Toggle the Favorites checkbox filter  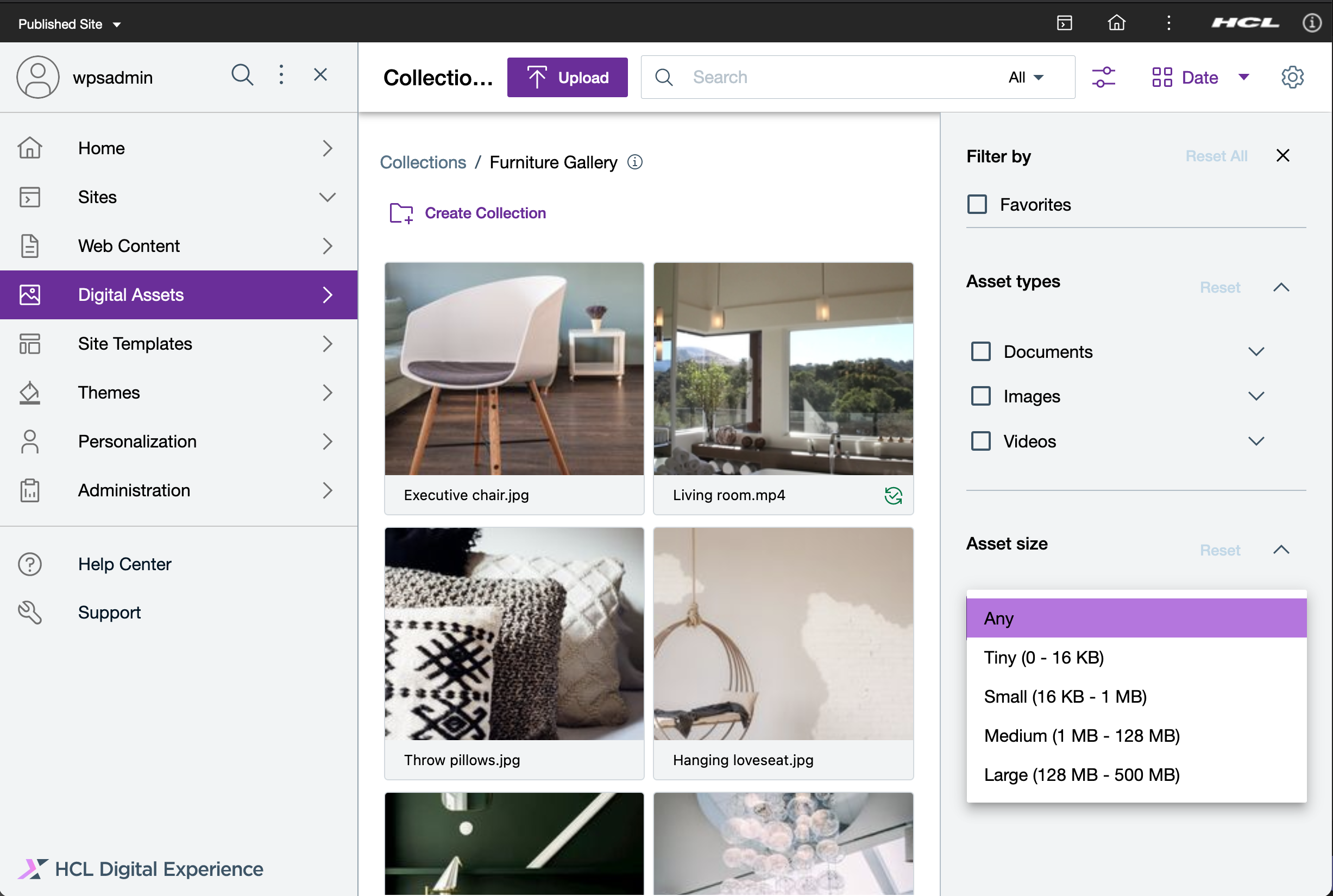pyautogui.click(x=978, y=204)
